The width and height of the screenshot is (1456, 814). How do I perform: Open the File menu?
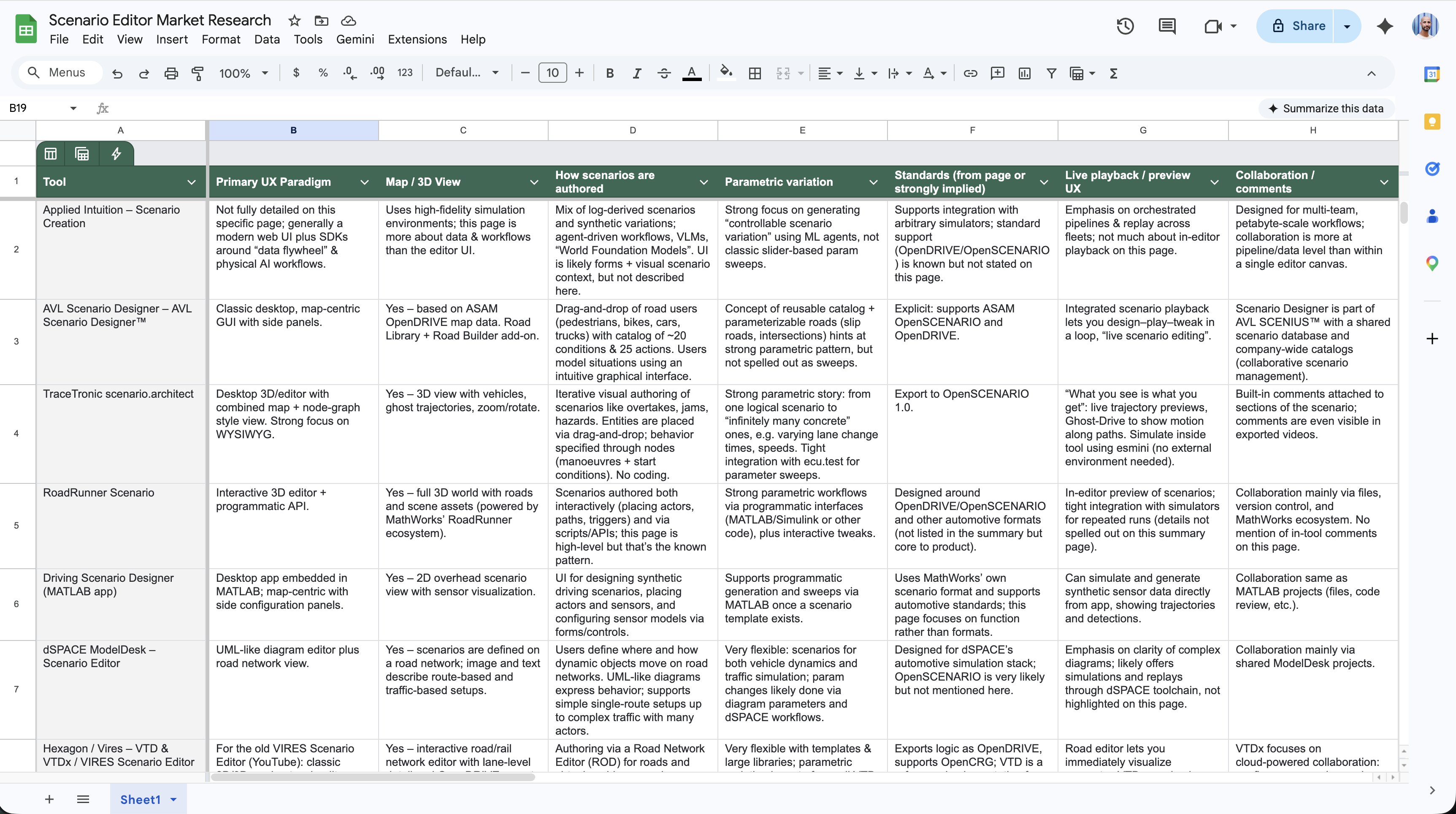(x=59, y=40)
